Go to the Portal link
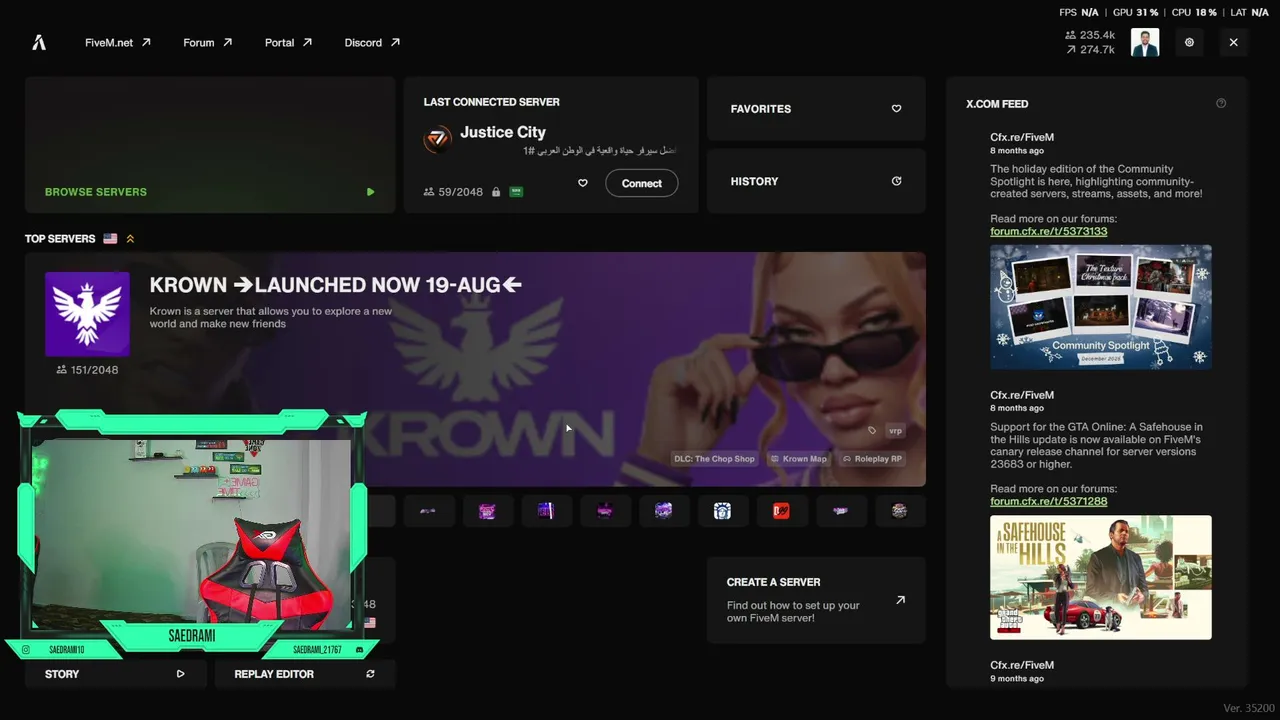Viewport: 1280px width, 720px height. click(289, 43)
